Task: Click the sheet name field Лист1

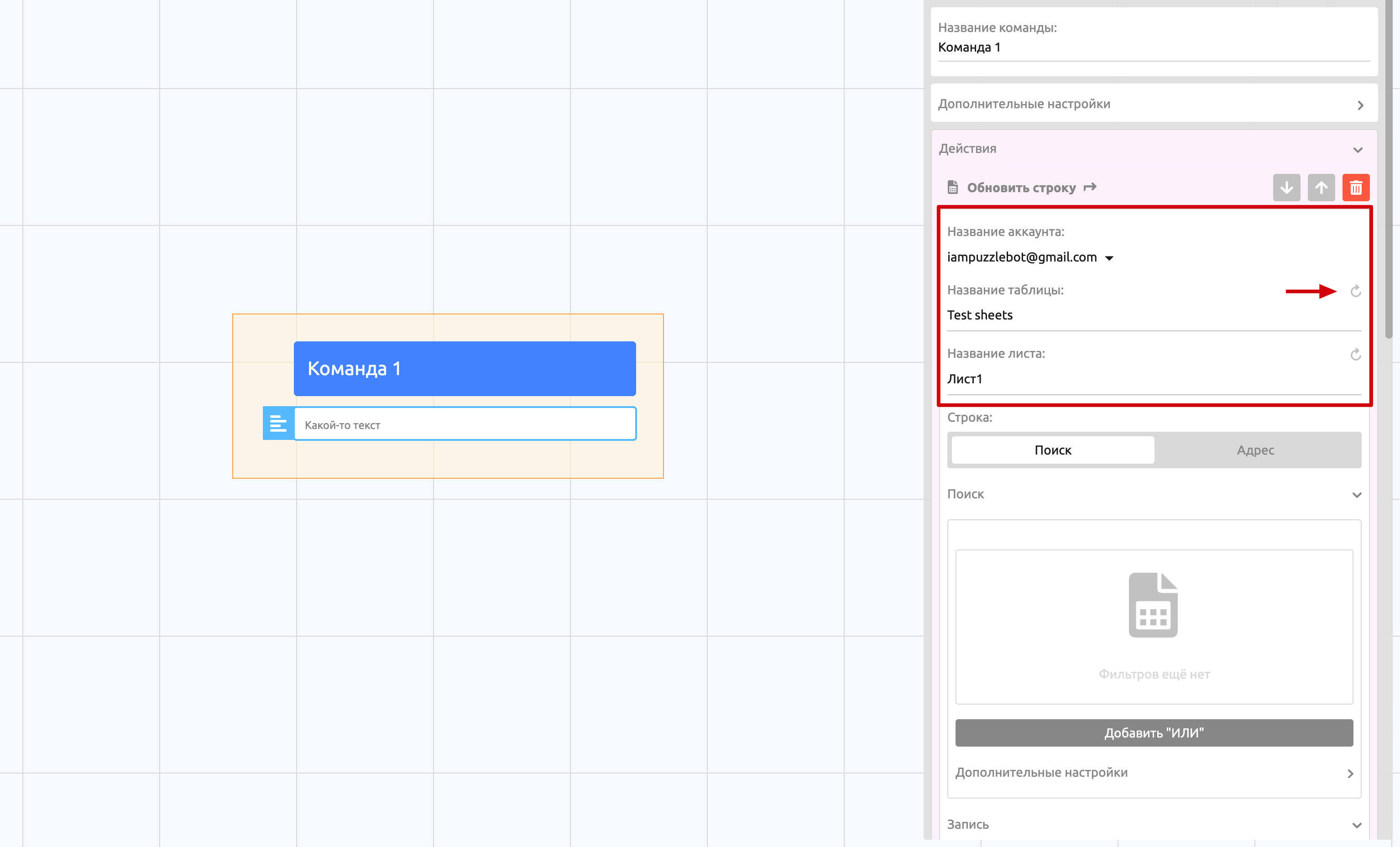Action: (x=1154, y=379)
